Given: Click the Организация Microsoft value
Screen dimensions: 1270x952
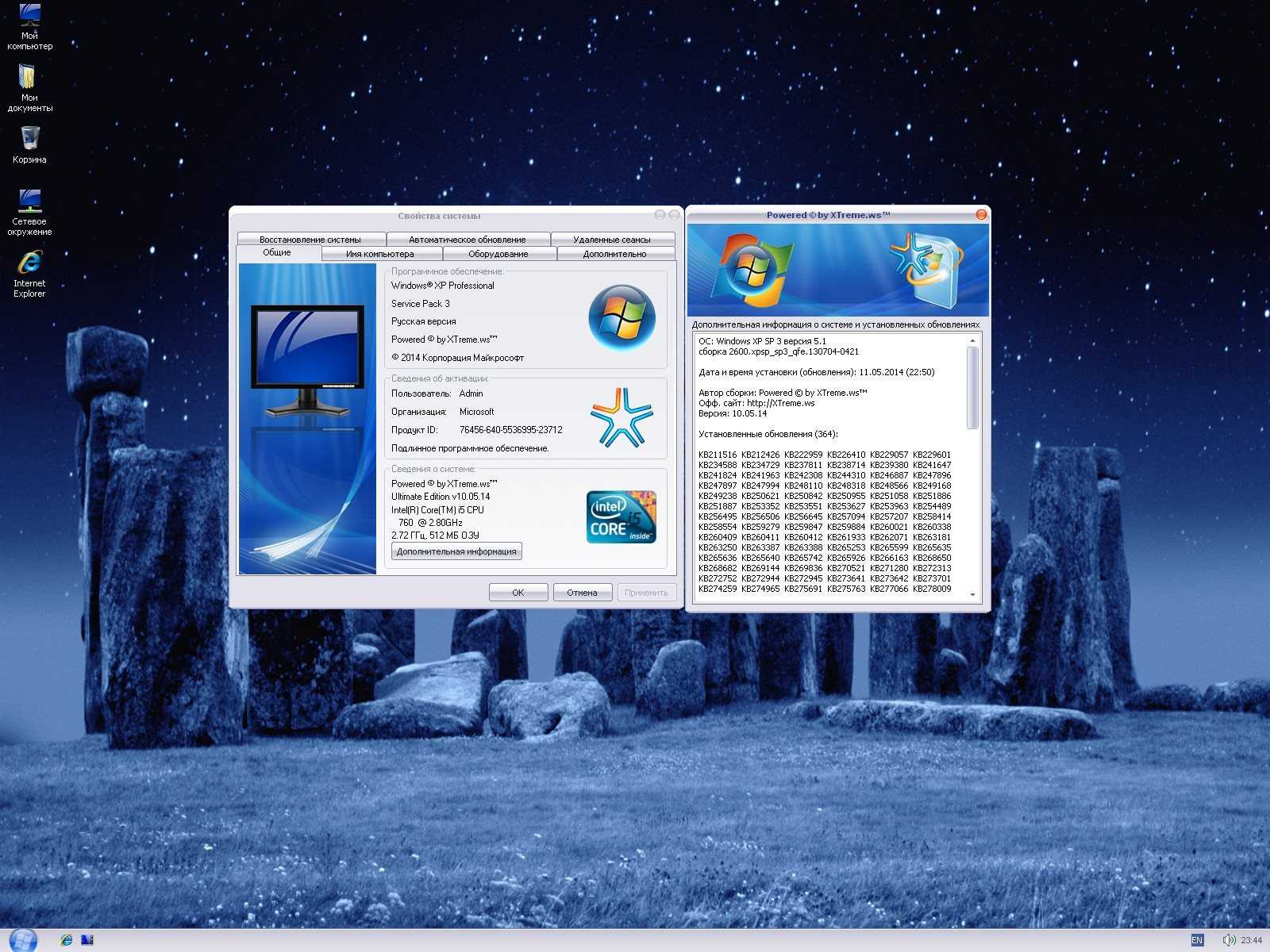Looking at the screenshot, I should point(476,412).
